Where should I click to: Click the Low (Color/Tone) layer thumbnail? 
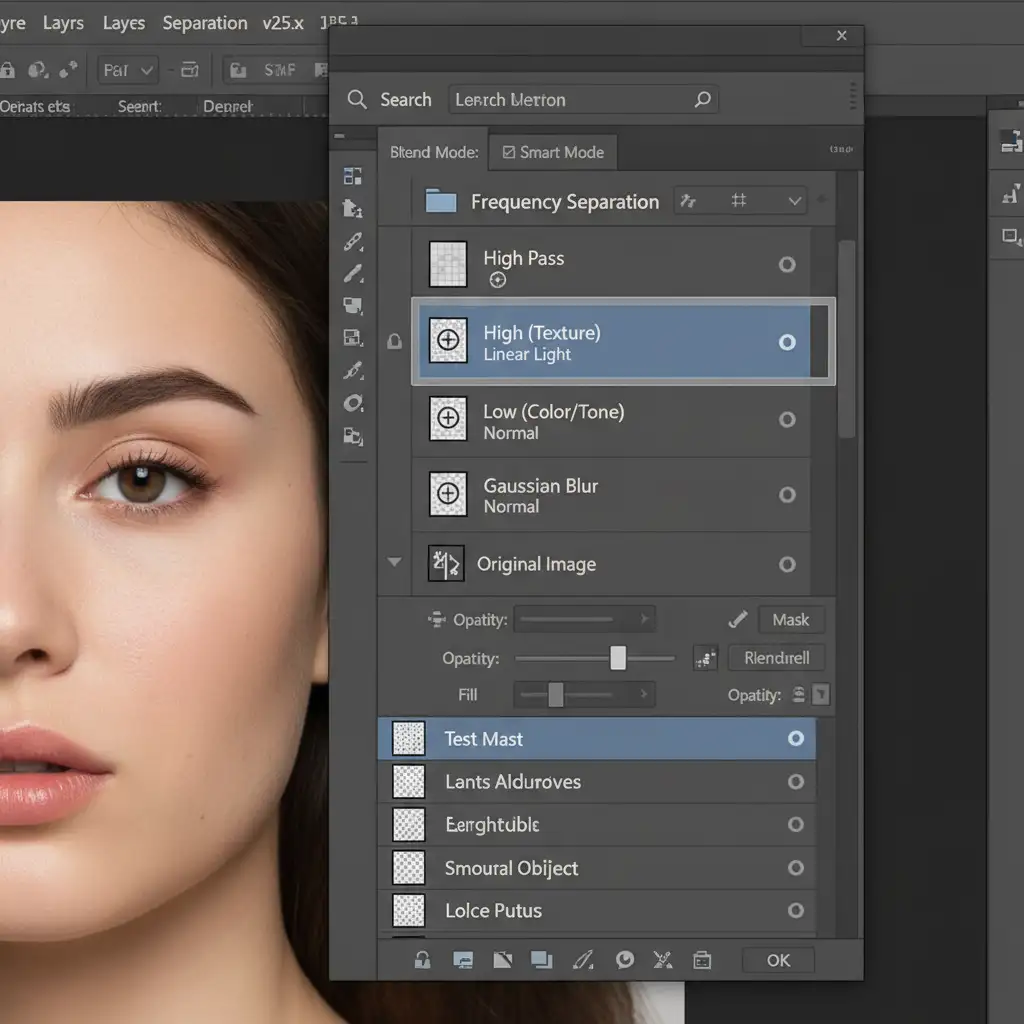[448, 419]
